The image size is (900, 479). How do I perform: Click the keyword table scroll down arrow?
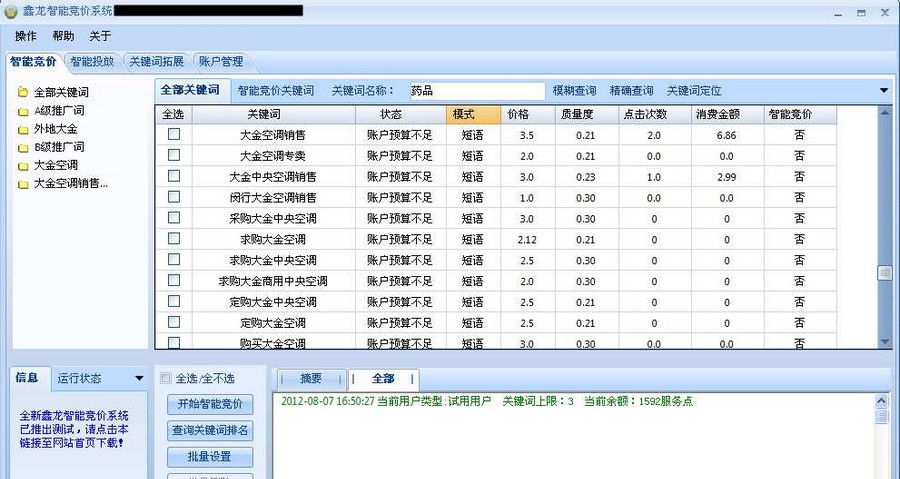pyautogui.click(x=885, y=342)
